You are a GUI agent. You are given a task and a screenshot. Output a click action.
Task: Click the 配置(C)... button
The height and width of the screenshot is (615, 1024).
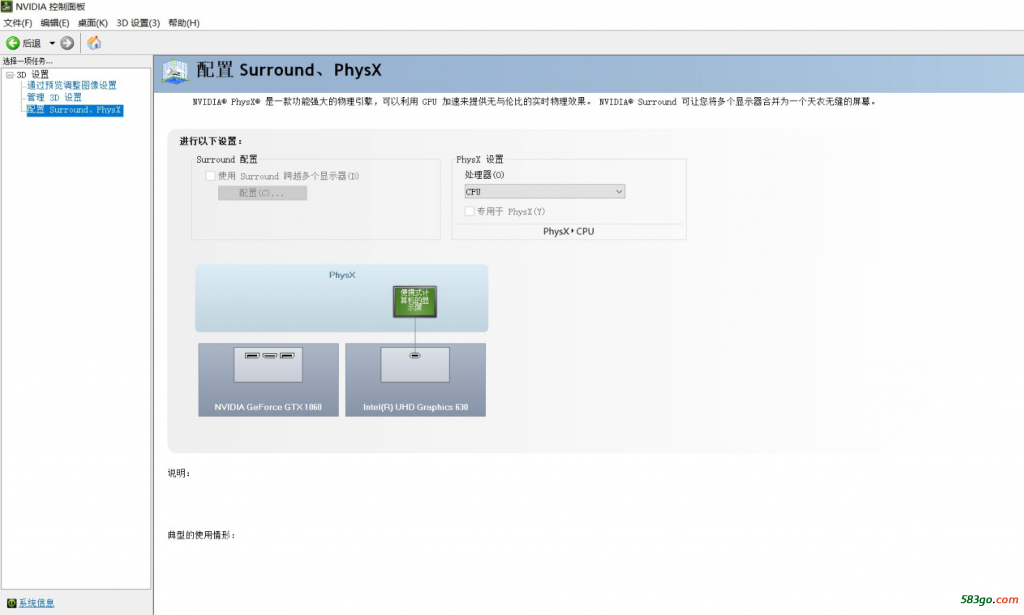(263, 193)
